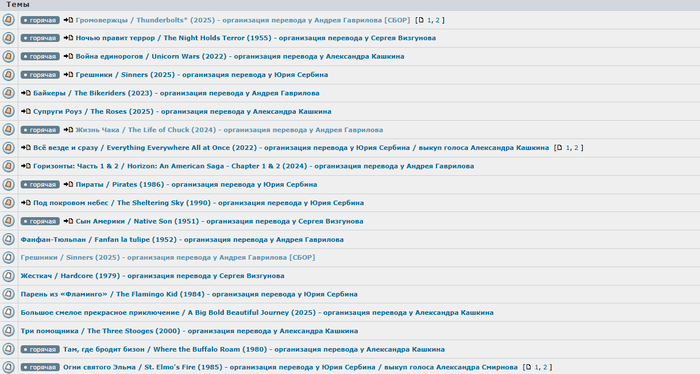
Task: Click status icon of Horizon American Saga row
Action: 8,166
